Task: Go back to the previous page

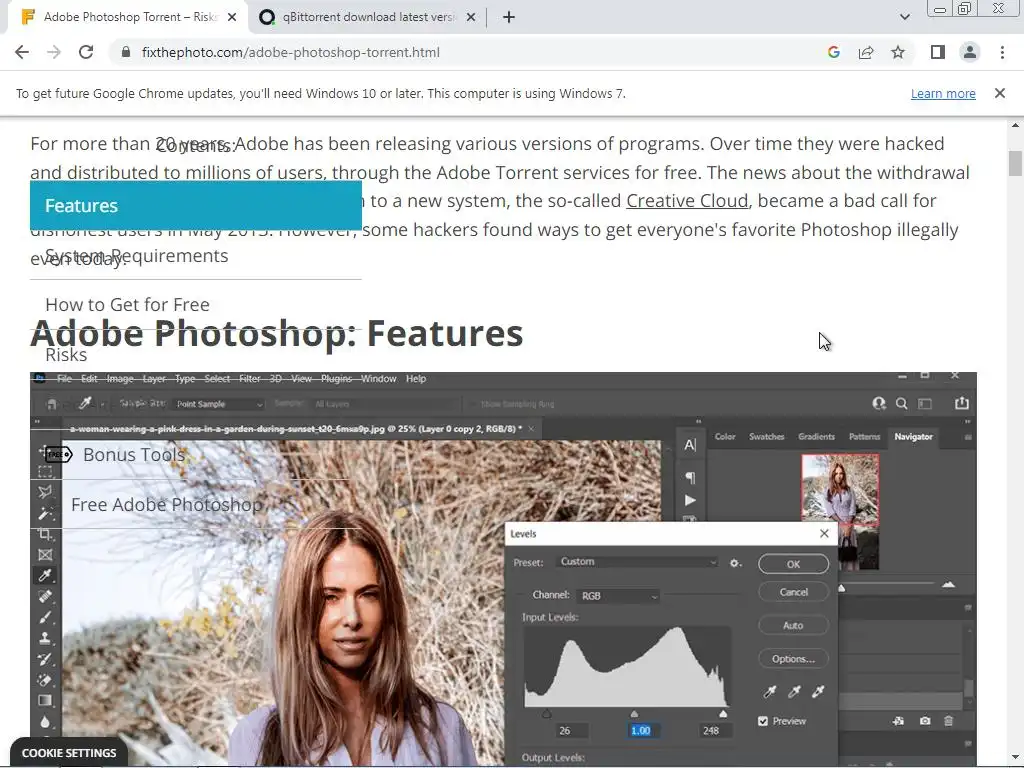Action: 22,52
